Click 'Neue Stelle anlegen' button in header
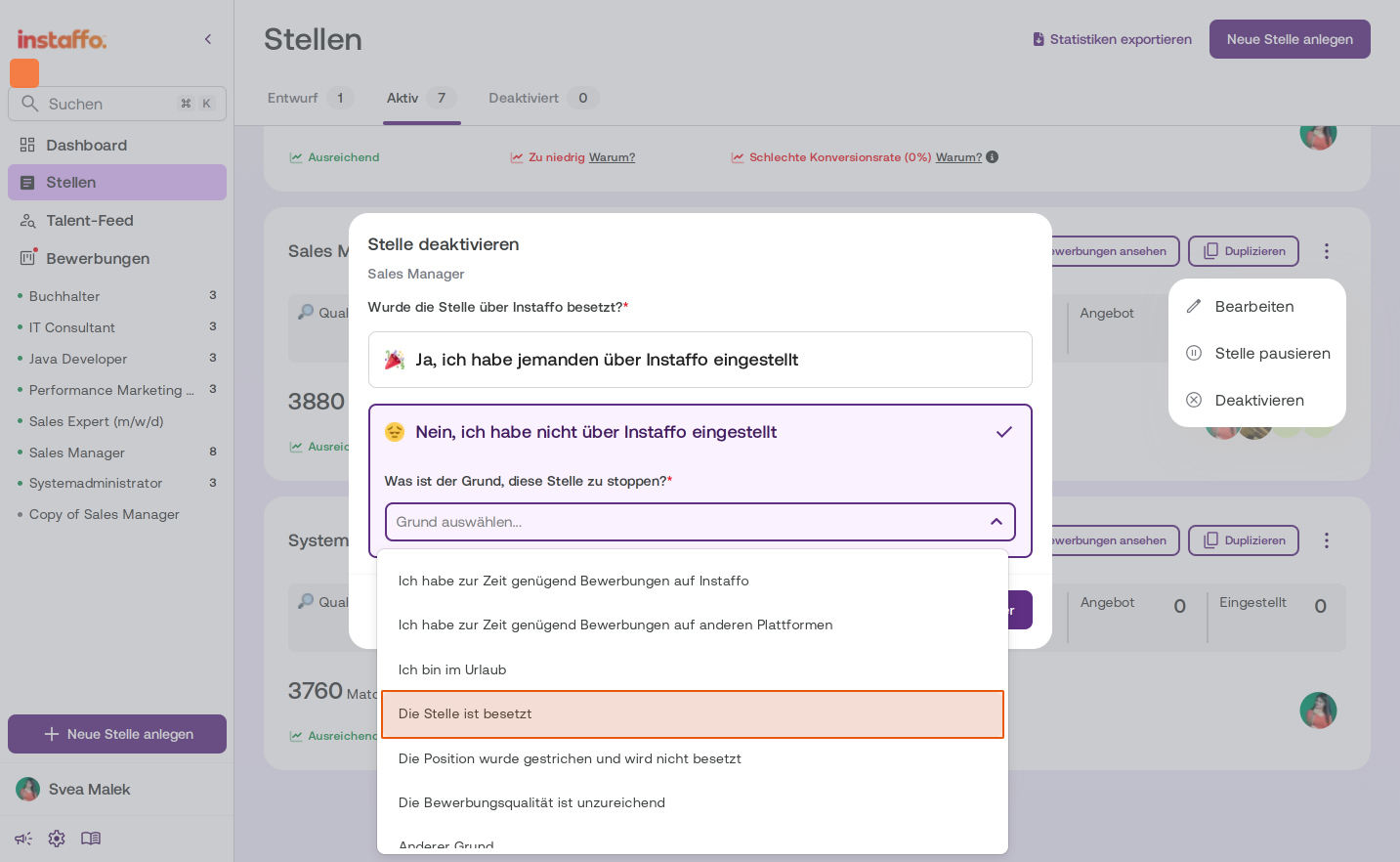Screen dimensions: 1400x862 pos(1290,39)
